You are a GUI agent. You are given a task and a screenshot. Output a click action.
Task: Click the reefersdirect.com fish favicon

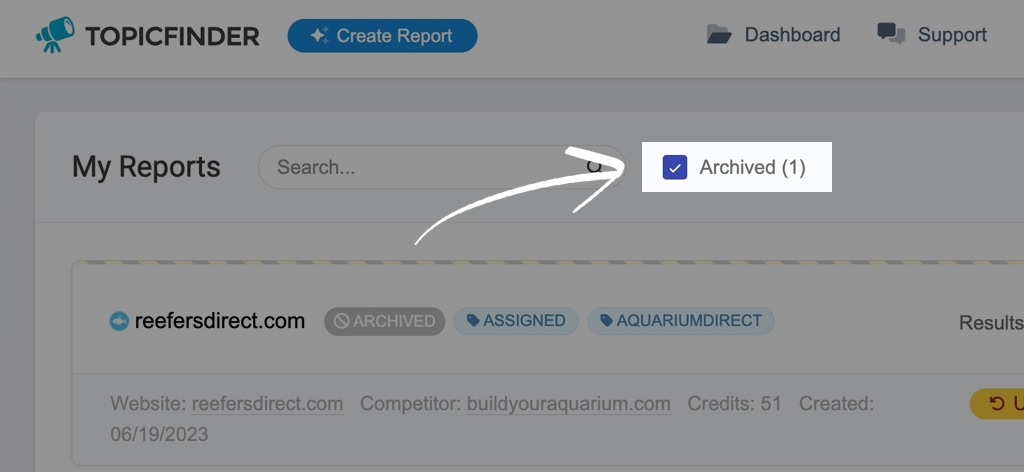pyautogui.click(x=119, y=321)
